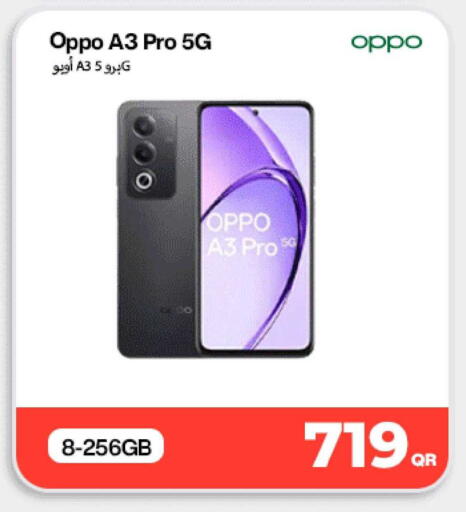Click the purple swirl on the wallpaper
This screenshot has width=466, height=512.
click(x=277, y=200)
